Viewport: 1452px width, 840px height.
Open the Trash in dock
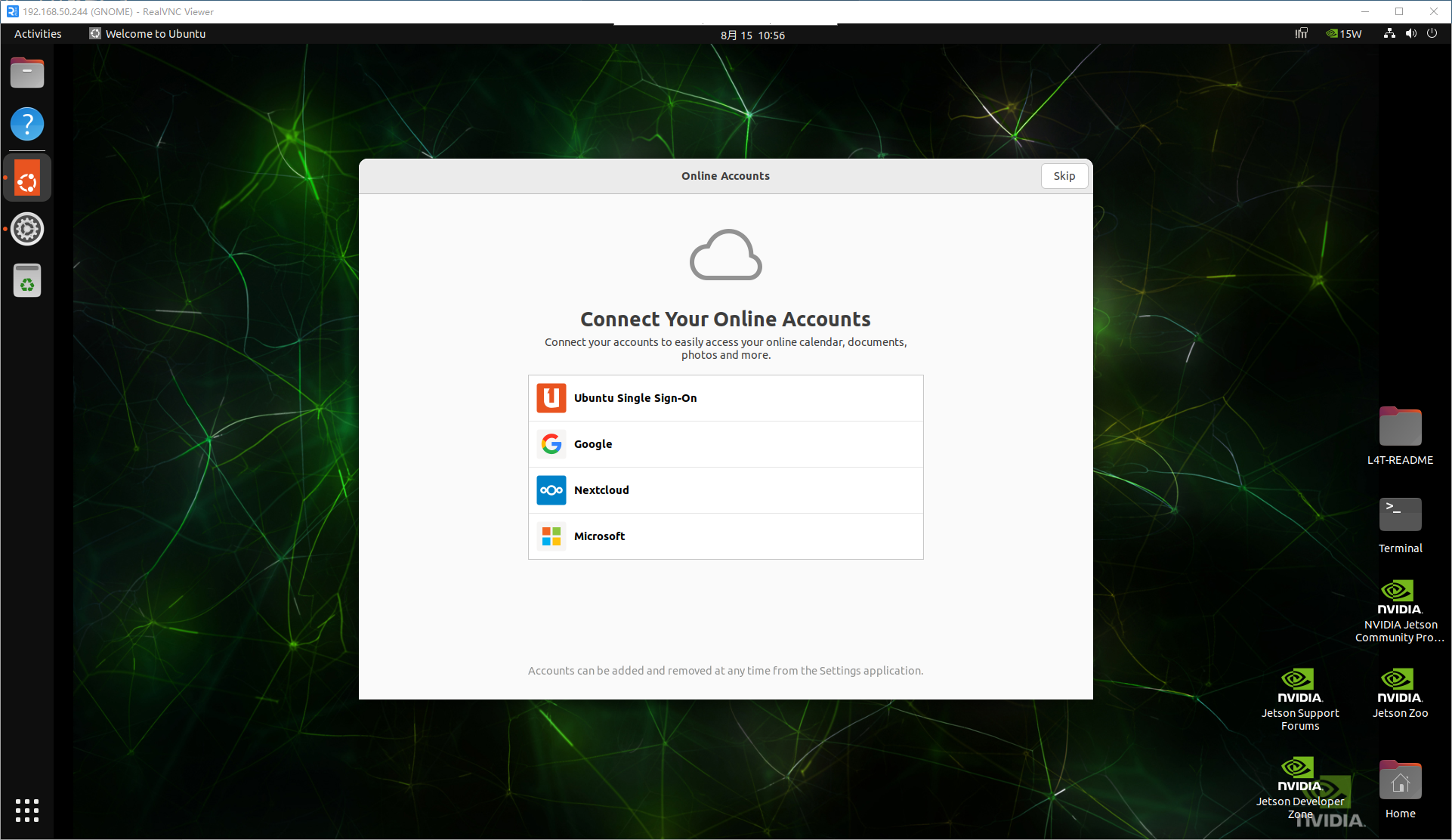pos(27,280)
